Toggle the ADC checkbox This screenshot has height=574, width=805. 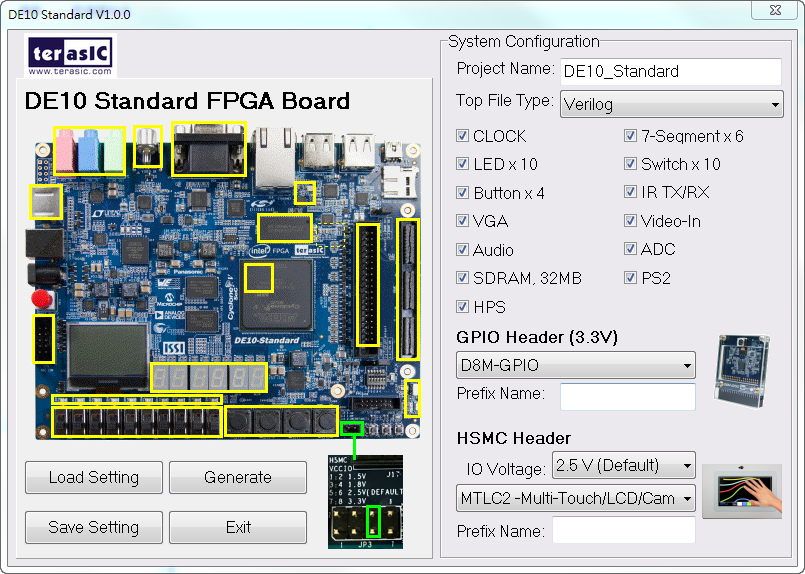630,249
